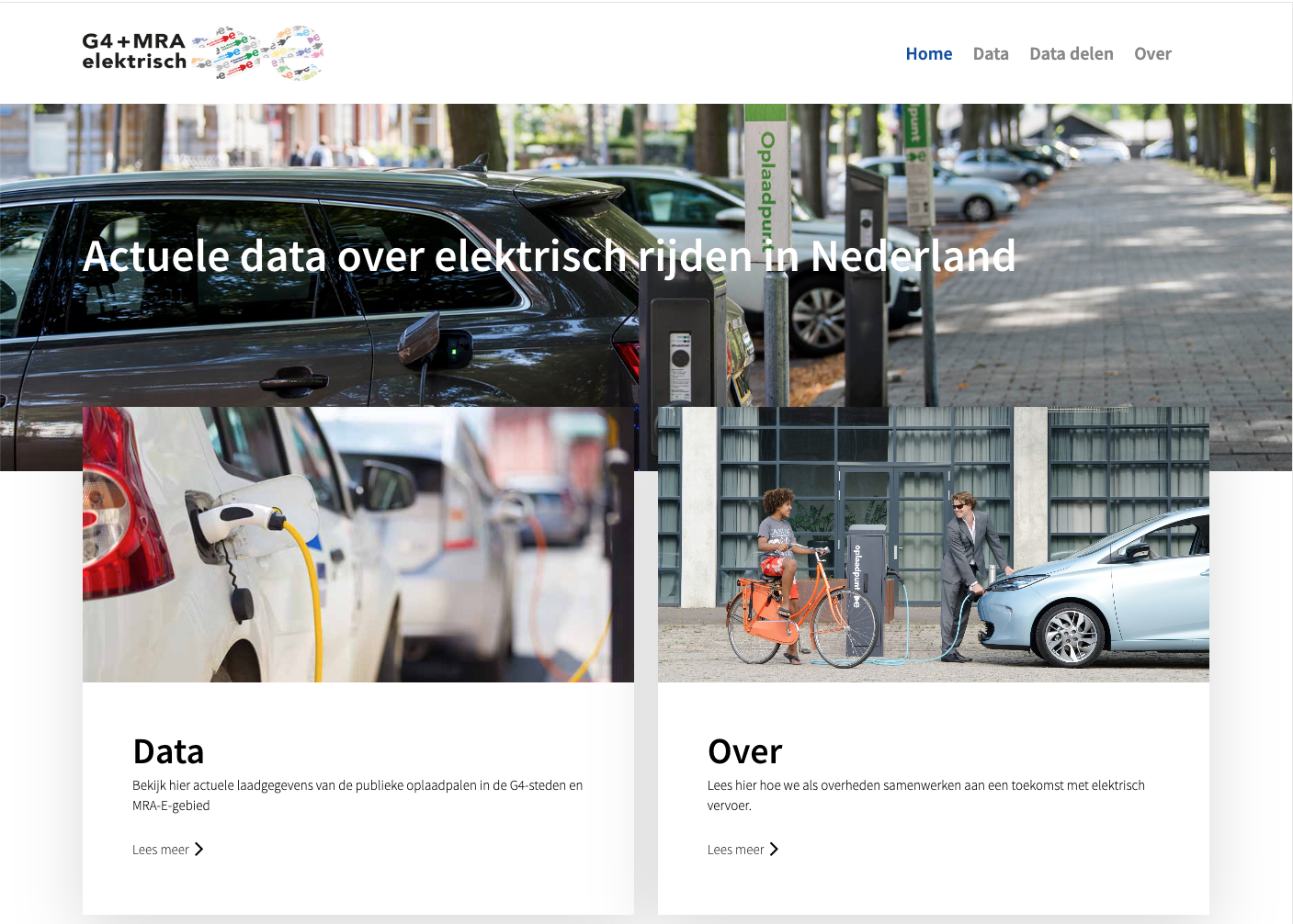Click the Over card heading
This screenshot has height=924, width=1293.
click(x=744, y=751)
